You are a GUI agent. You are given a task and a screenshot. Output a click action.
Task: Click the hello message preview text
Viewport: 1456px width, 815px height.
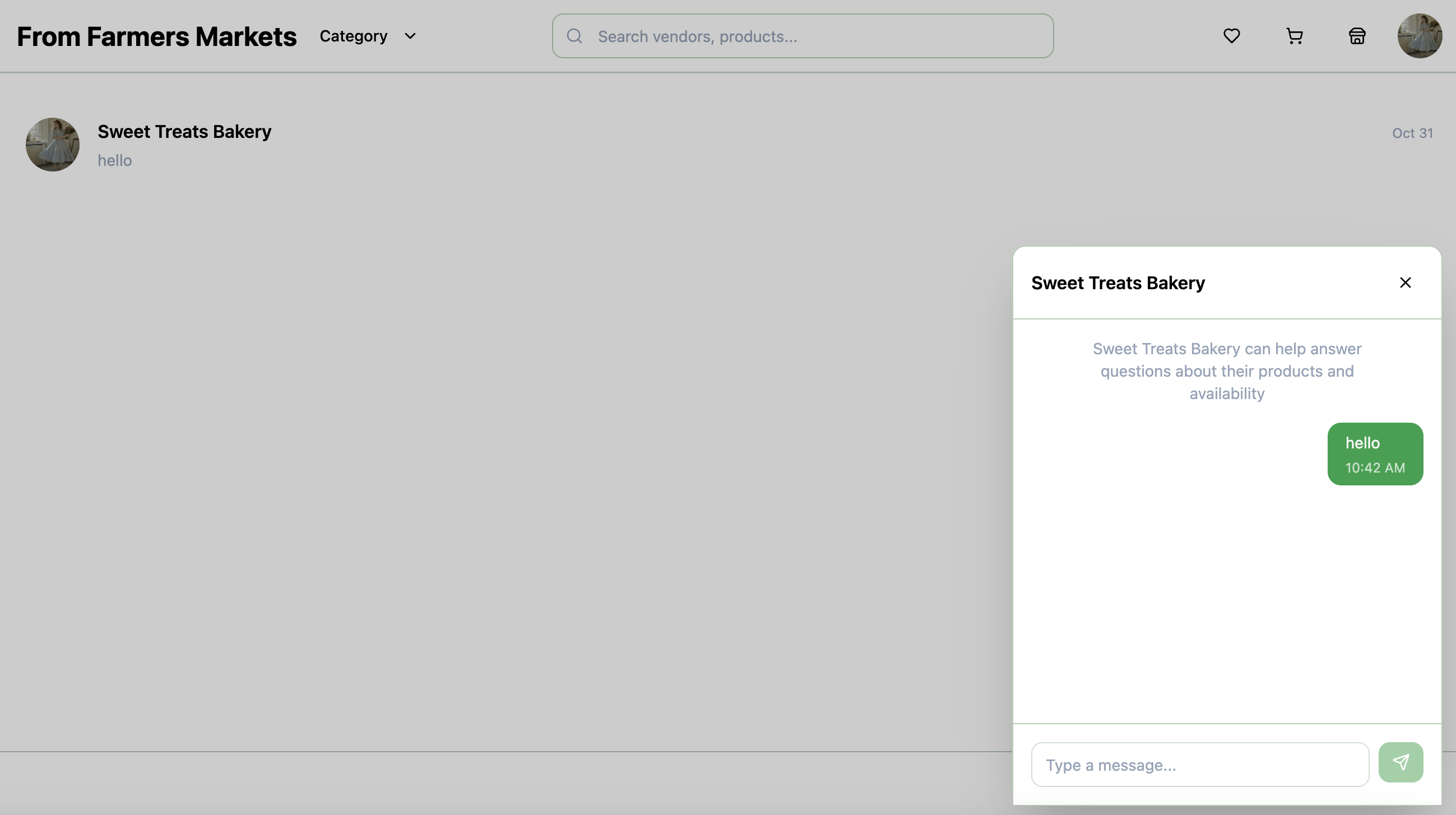(115, 160)
